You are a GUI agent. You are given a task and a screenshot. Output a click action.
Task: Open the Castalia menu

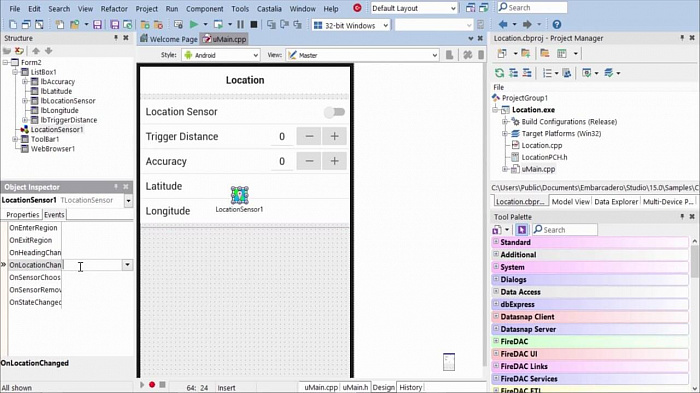tap(269, 8)
